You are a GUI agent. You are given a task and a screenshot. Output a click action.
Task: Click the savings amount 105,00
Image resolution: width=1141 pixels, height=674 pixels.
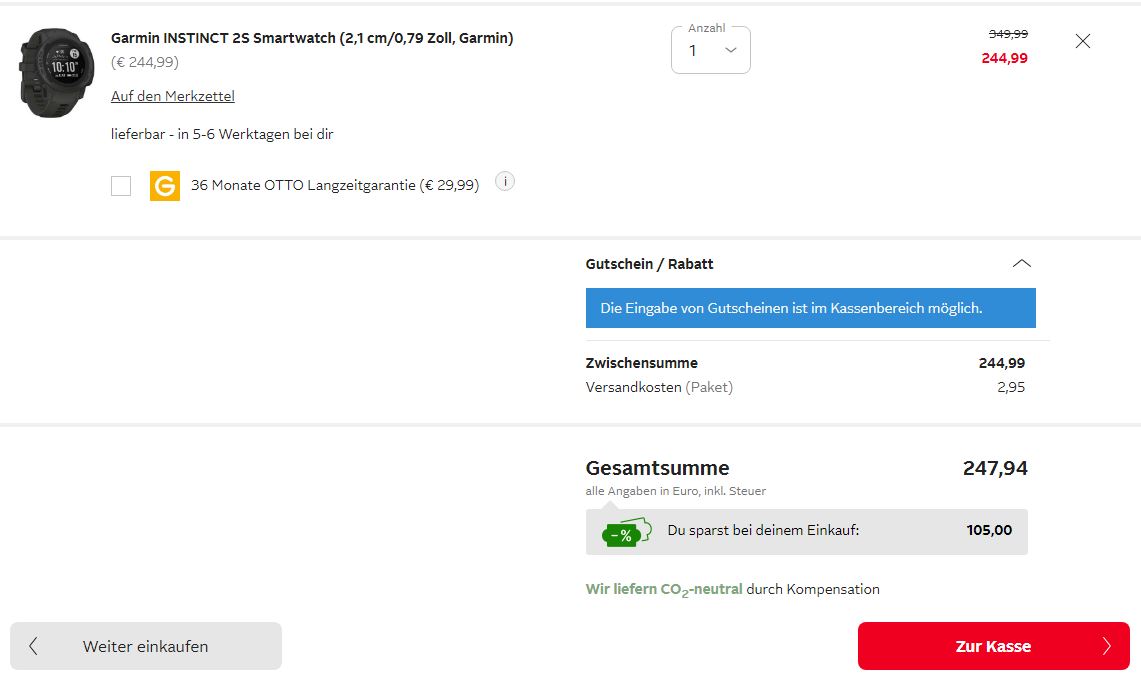[x=989, y=531]
